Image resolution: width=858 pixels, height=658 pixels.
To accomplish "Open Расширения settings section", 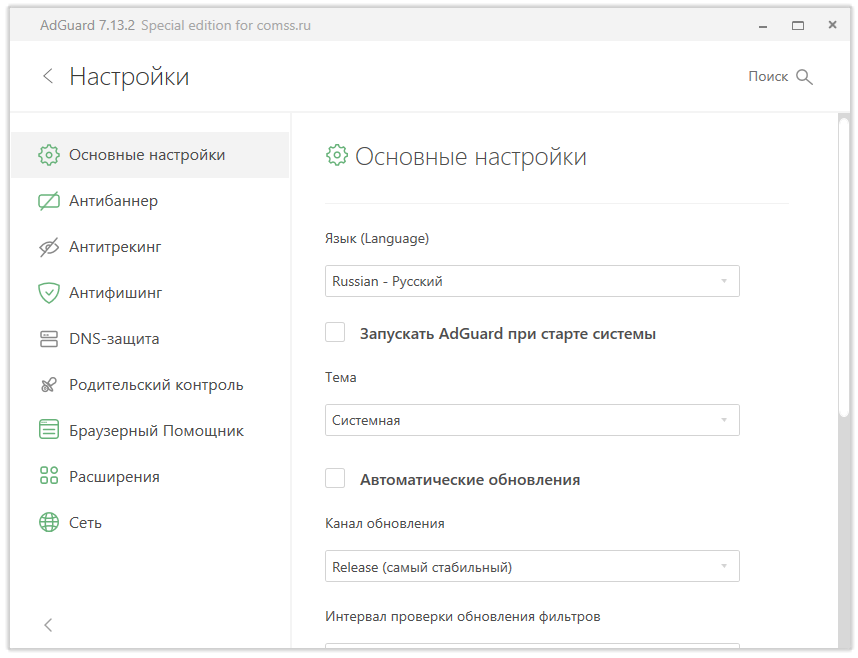I will (150, 477).
